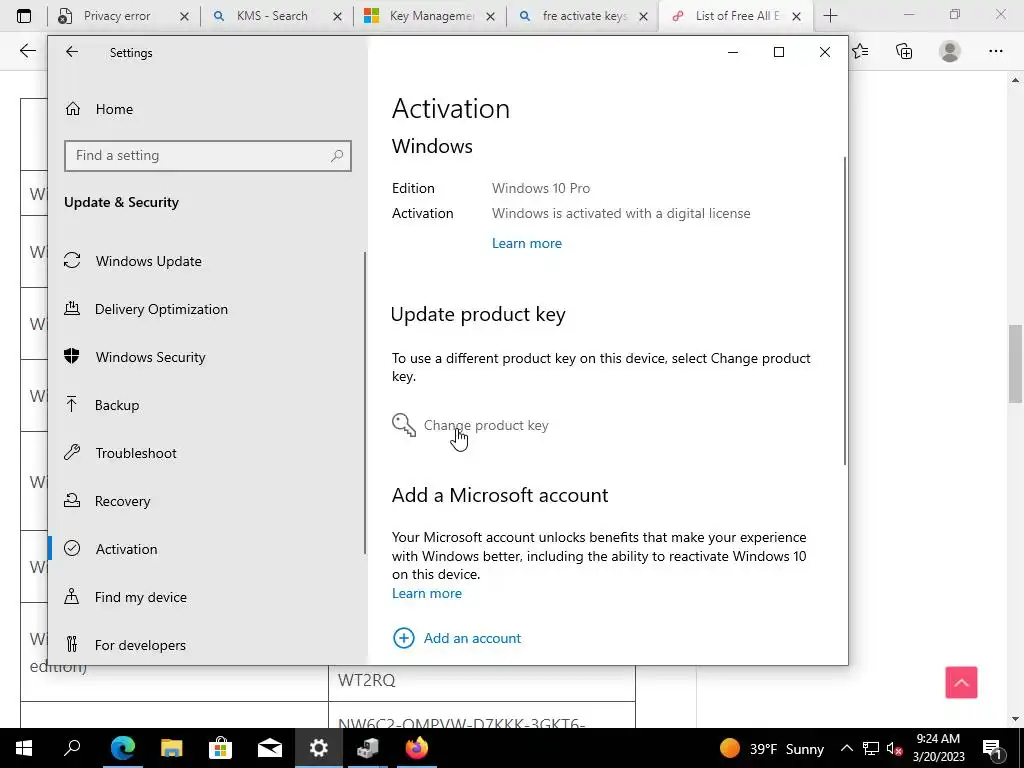Image resolution: width=1024 pixels, height=768 pixels.
Task: Click the network tray icon
Action: (x=871, y=748)
